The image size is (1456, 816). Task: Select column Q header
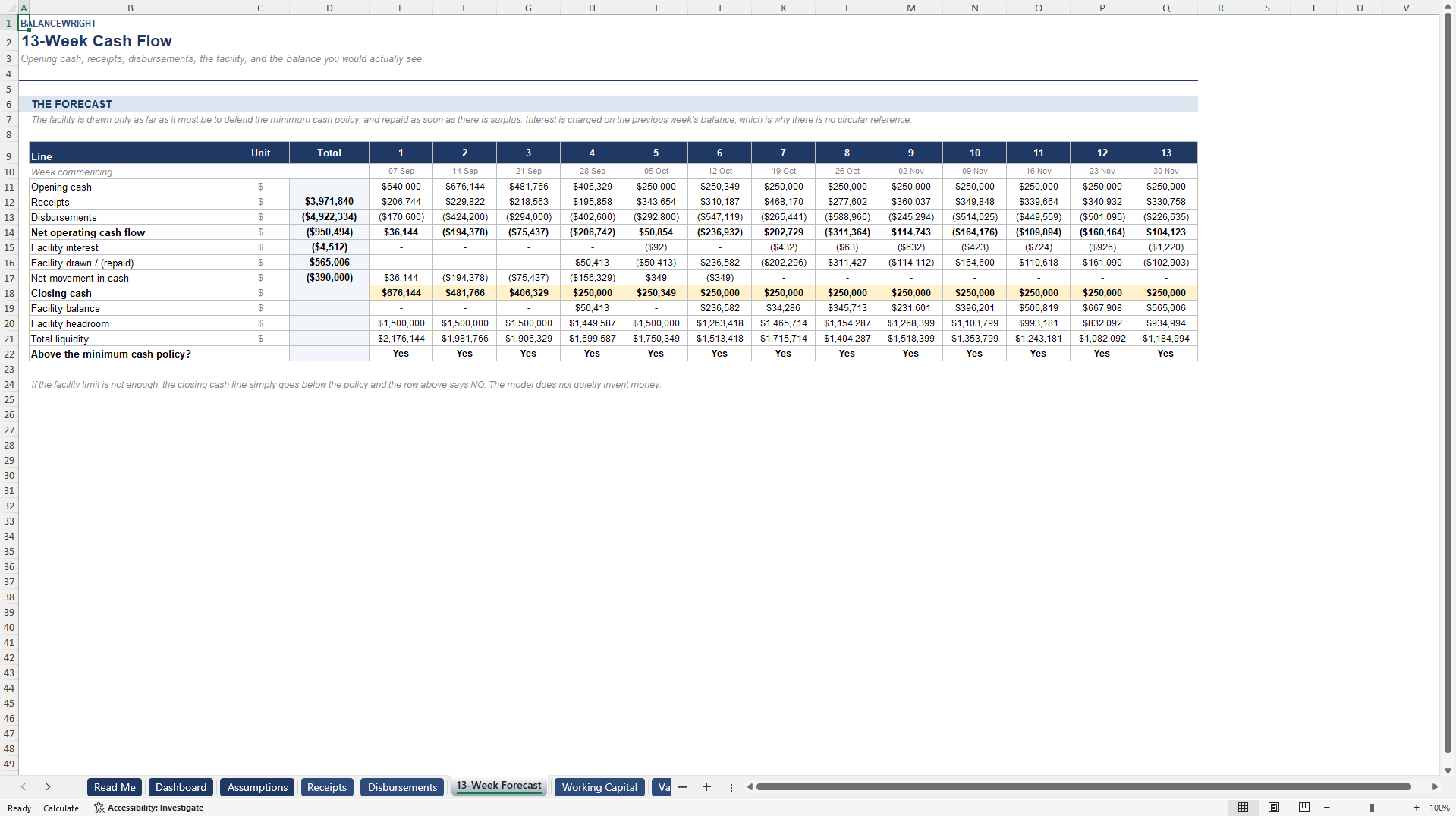[x=1165, y=8]
